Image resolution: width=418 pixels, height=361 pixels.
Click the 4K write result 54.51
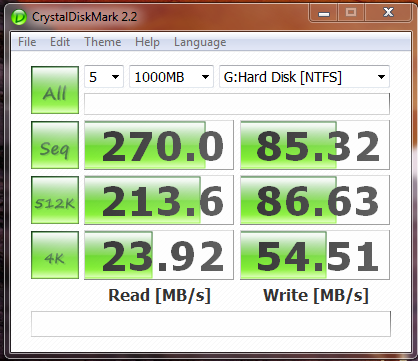(315, 255)
